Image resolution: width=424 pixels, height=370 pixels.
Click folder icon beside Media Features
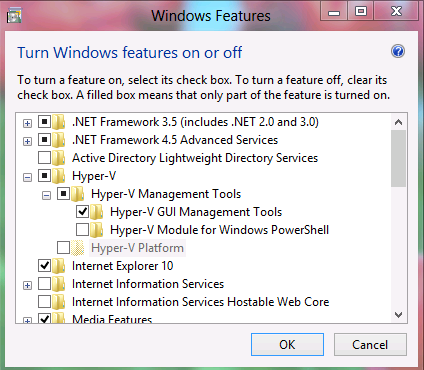tap(59, 318)
